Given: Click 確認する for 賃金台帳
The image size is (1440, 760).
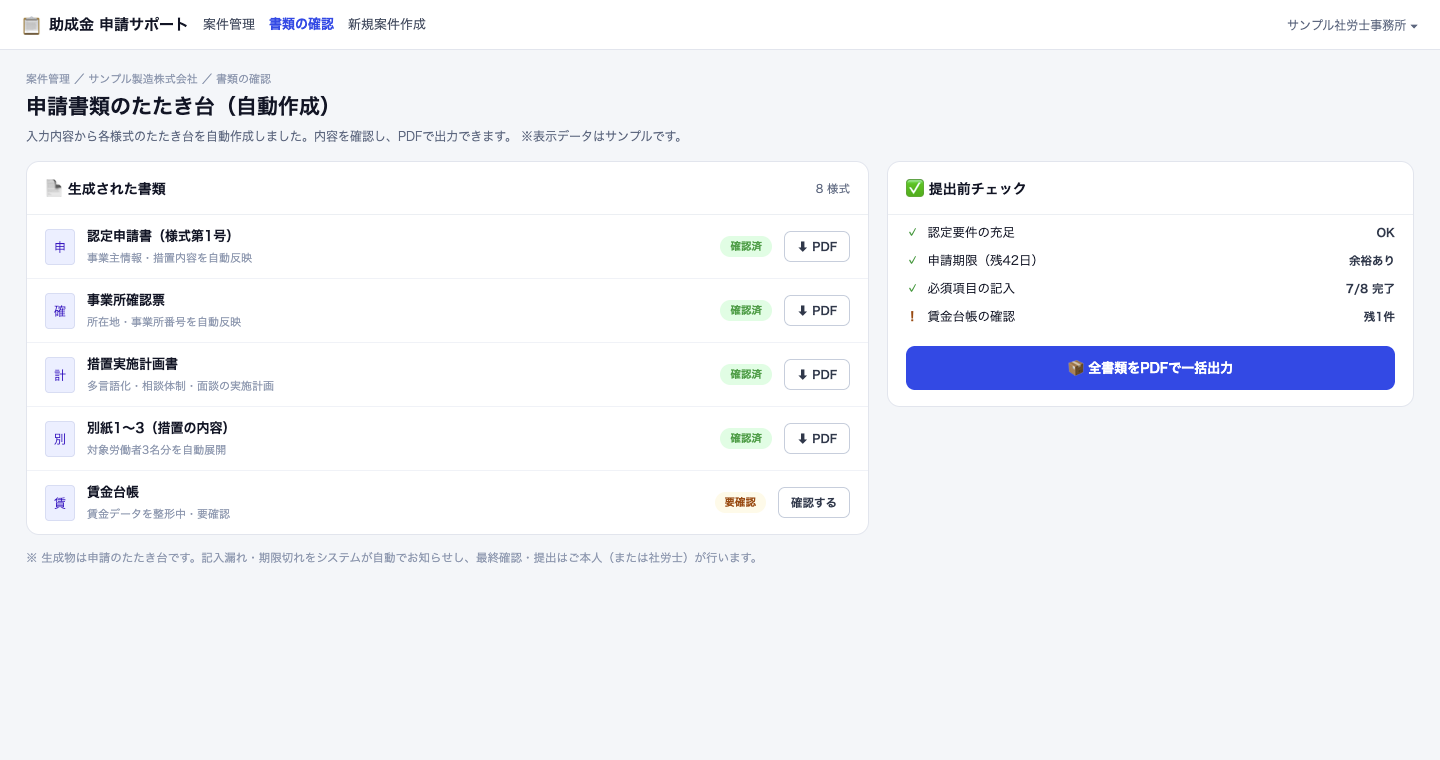Looking at the screenshot, I should coord(814,503).
